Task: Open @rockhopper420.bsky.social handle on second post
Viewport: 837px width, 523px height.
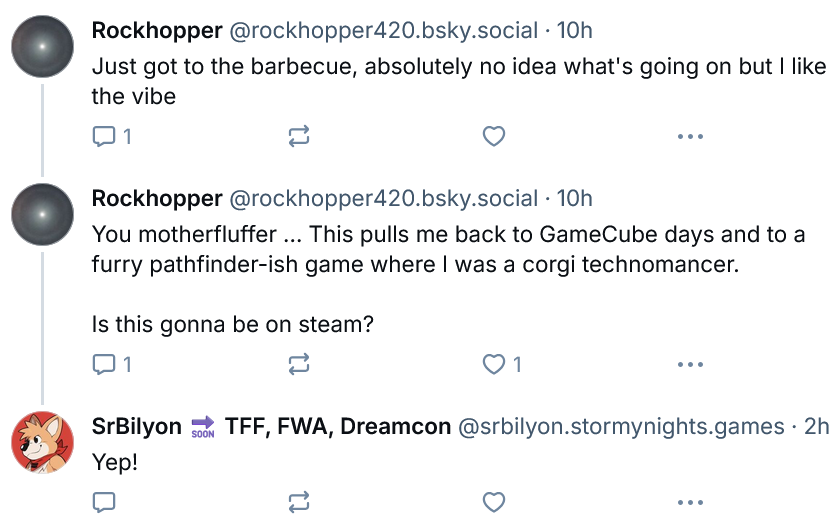Action: point(384,199)
